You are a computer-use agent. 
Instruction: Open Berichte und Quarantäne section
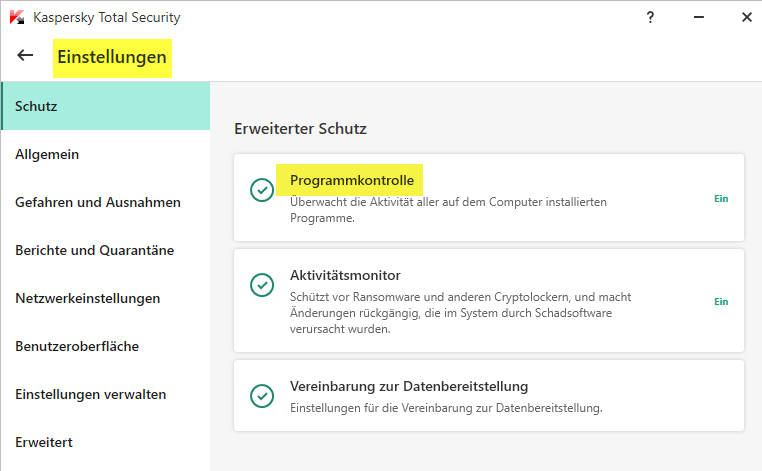click(95, 250)
